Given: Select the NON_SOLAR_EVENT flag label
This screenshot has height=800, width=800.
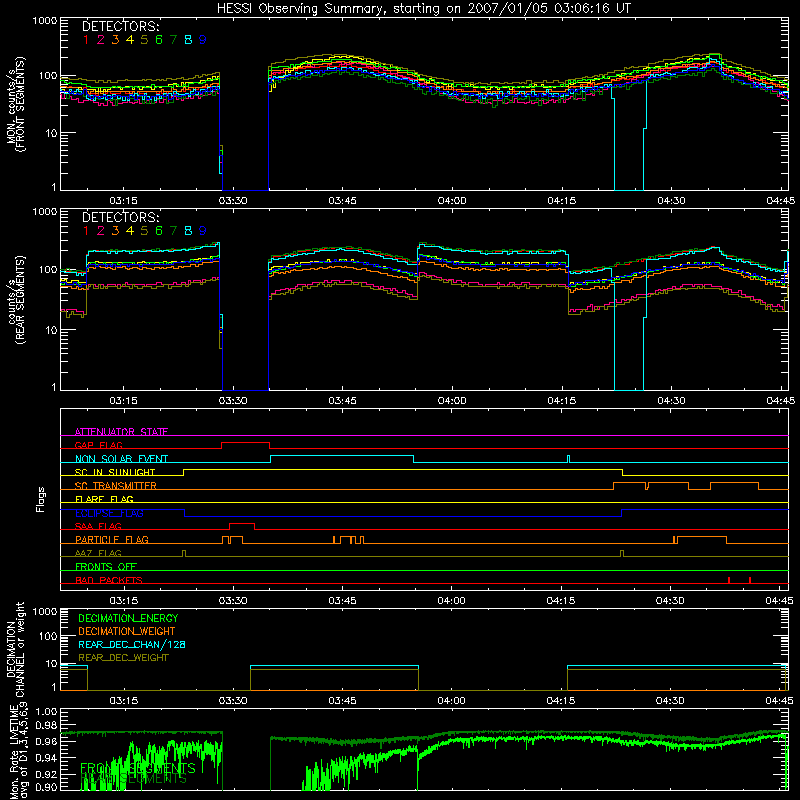Looking at the screenshot, I should 121,459.
